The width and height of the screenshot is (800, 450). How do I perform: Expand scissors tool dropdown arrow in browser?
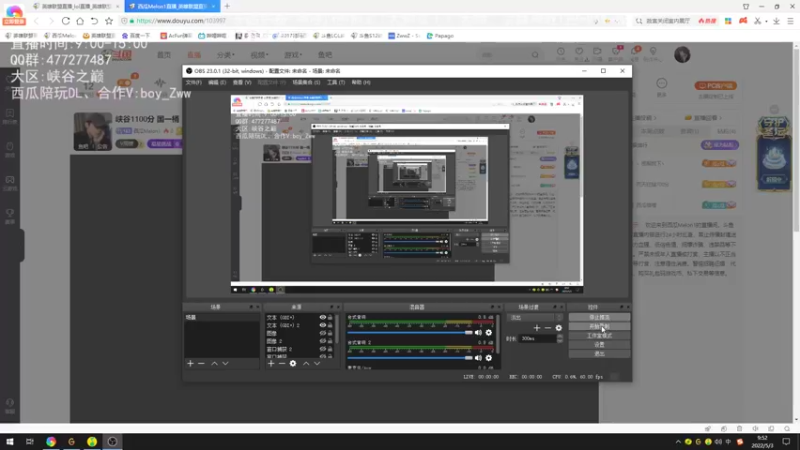765,21
